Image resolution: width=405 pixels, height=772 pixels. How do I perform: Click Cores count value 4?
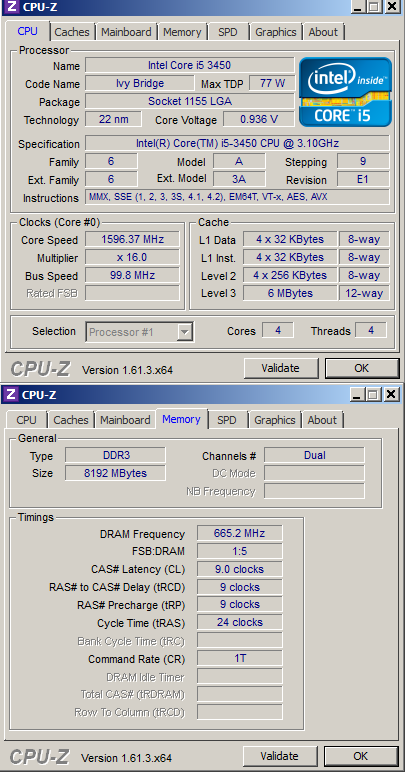278,330
